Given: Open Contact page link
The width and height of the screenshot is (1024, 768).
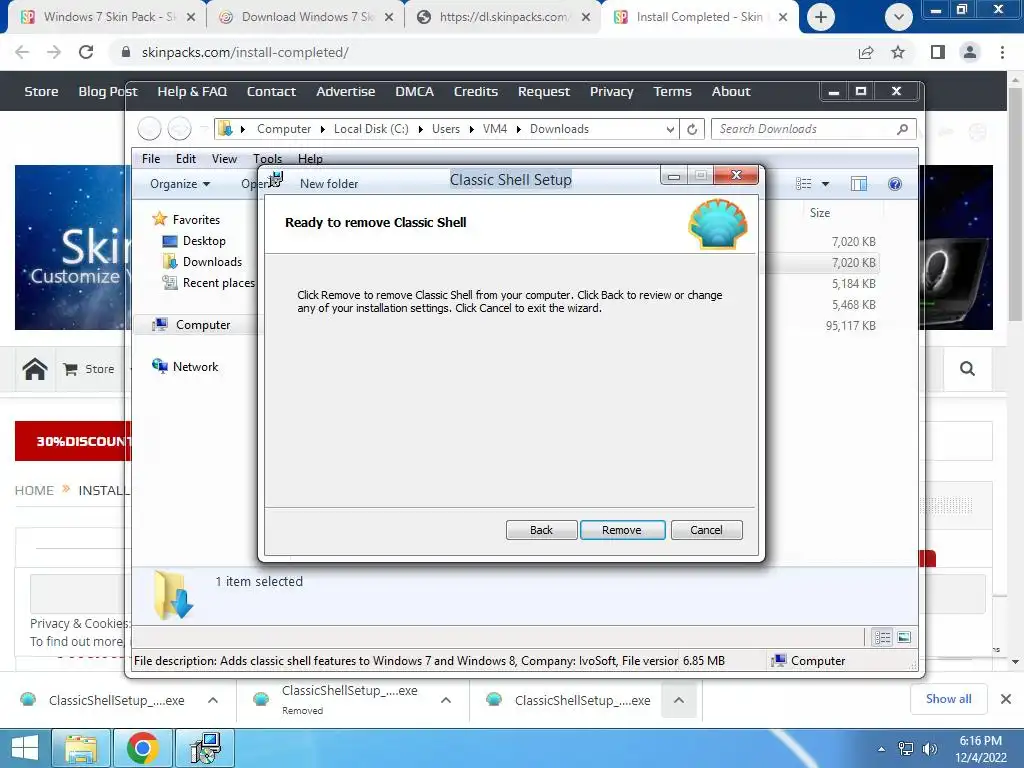Looking at the screenshot, I should 271,91.
